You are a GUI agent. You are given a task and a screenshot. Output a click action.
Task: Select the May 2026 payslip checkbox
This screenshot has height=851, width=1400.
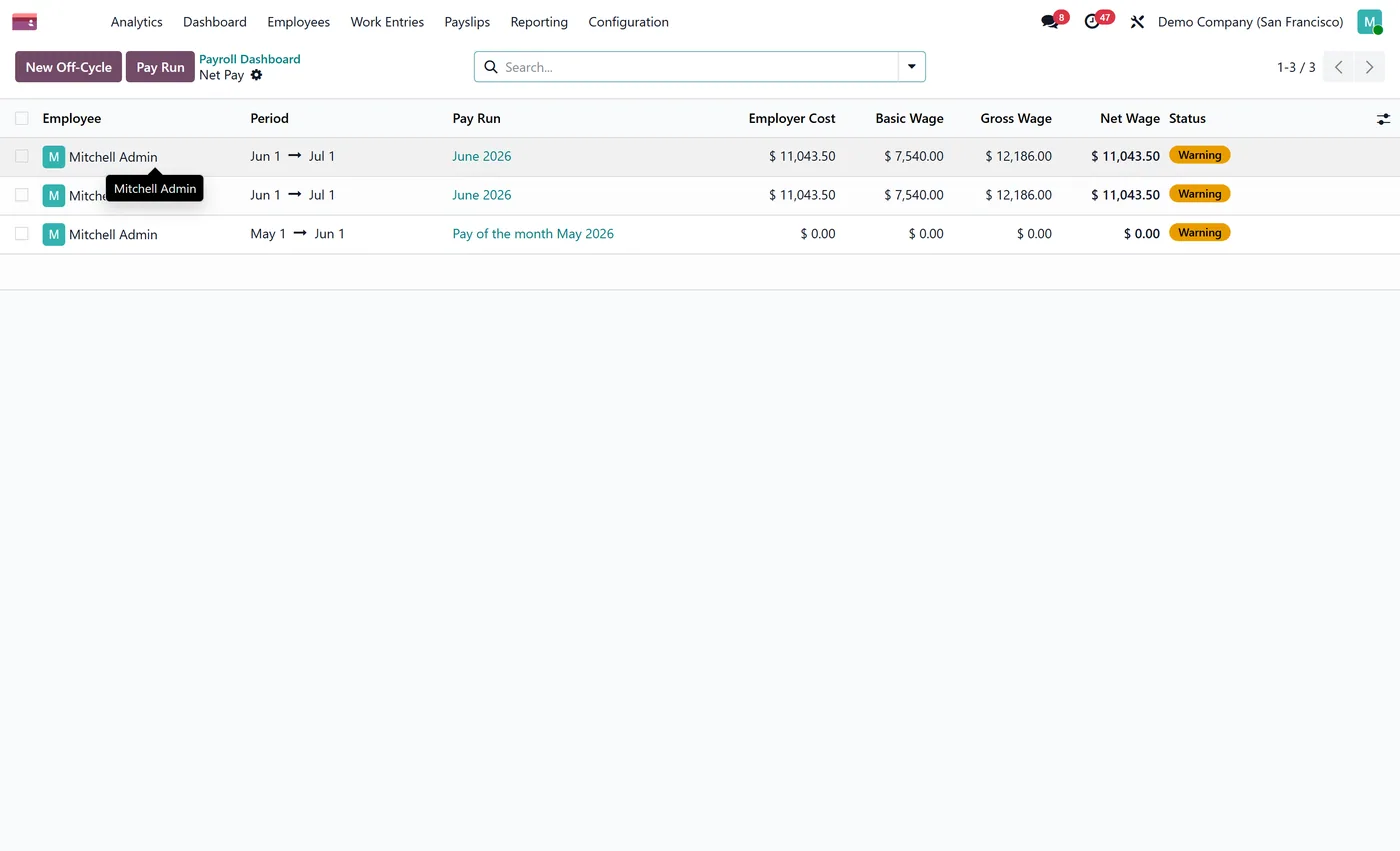(21, 233)
